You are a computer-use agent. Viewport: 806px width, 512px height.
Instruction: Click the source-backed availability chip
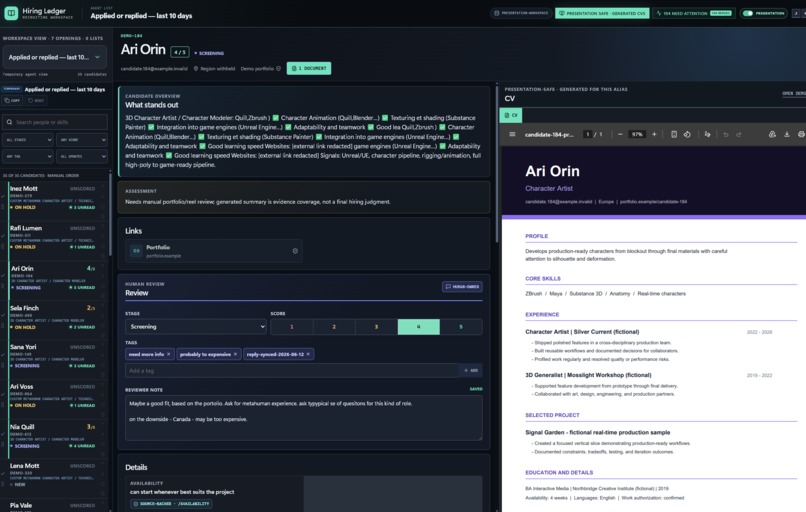click(x=171, y=503)
